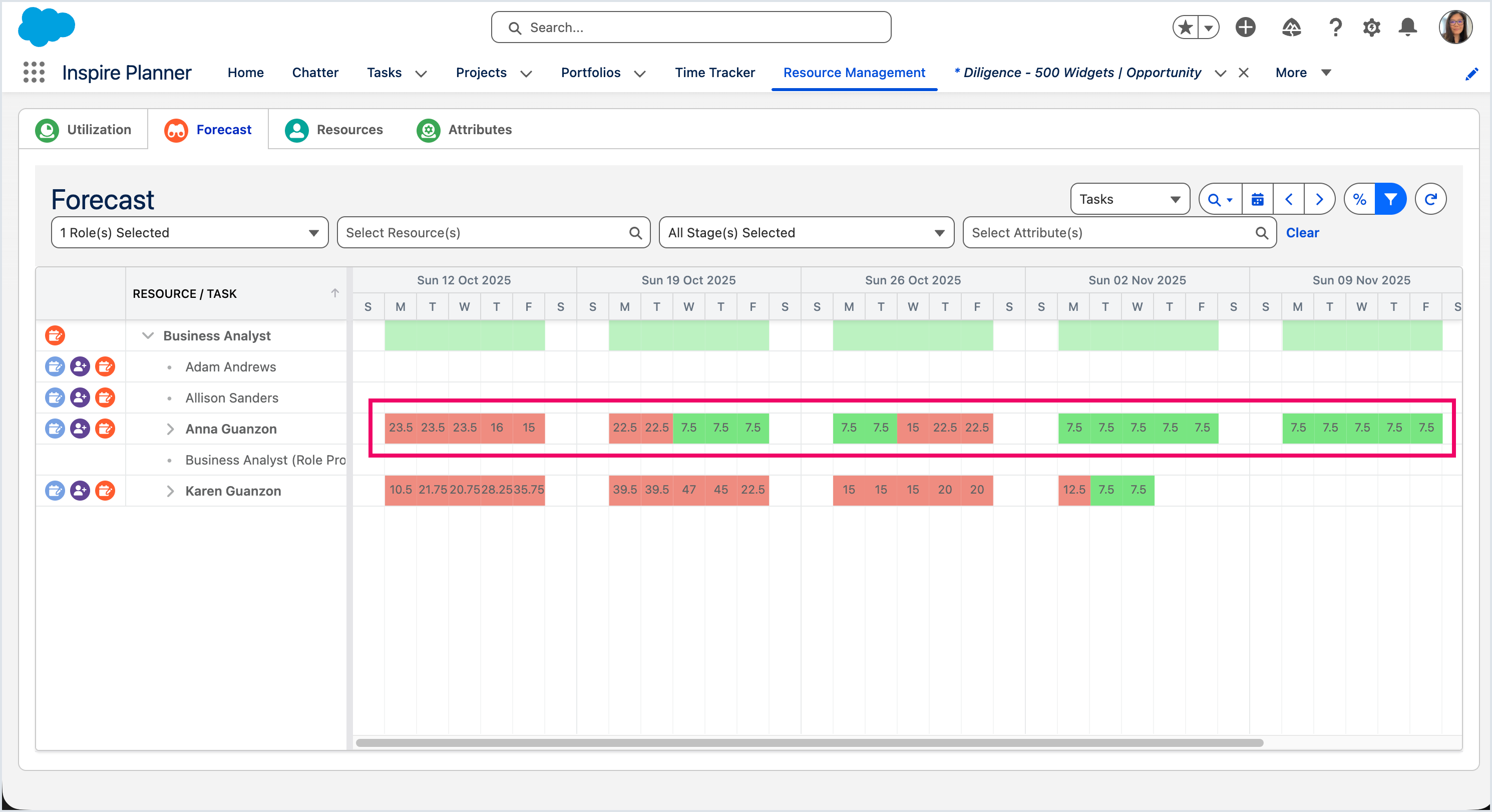The width and height of the screenshot is (1492, 812).
Task: Click blue calendar icon for Karen Guanzon
Action: click(55, 491)
